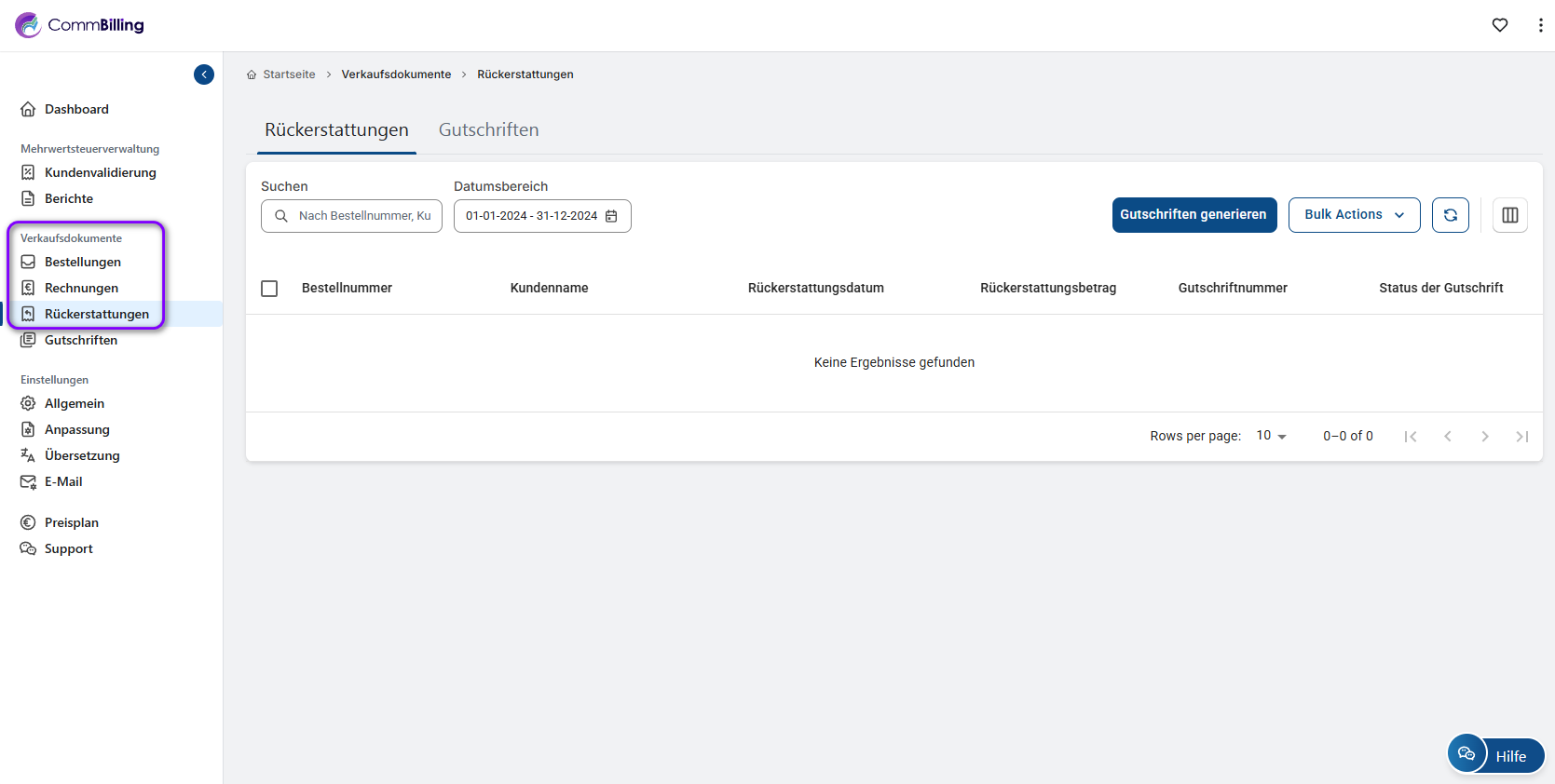Viewport: 1555px width, 784px height.
Task: Open the Hilfe chat widget
Action: pos(1495,754)
